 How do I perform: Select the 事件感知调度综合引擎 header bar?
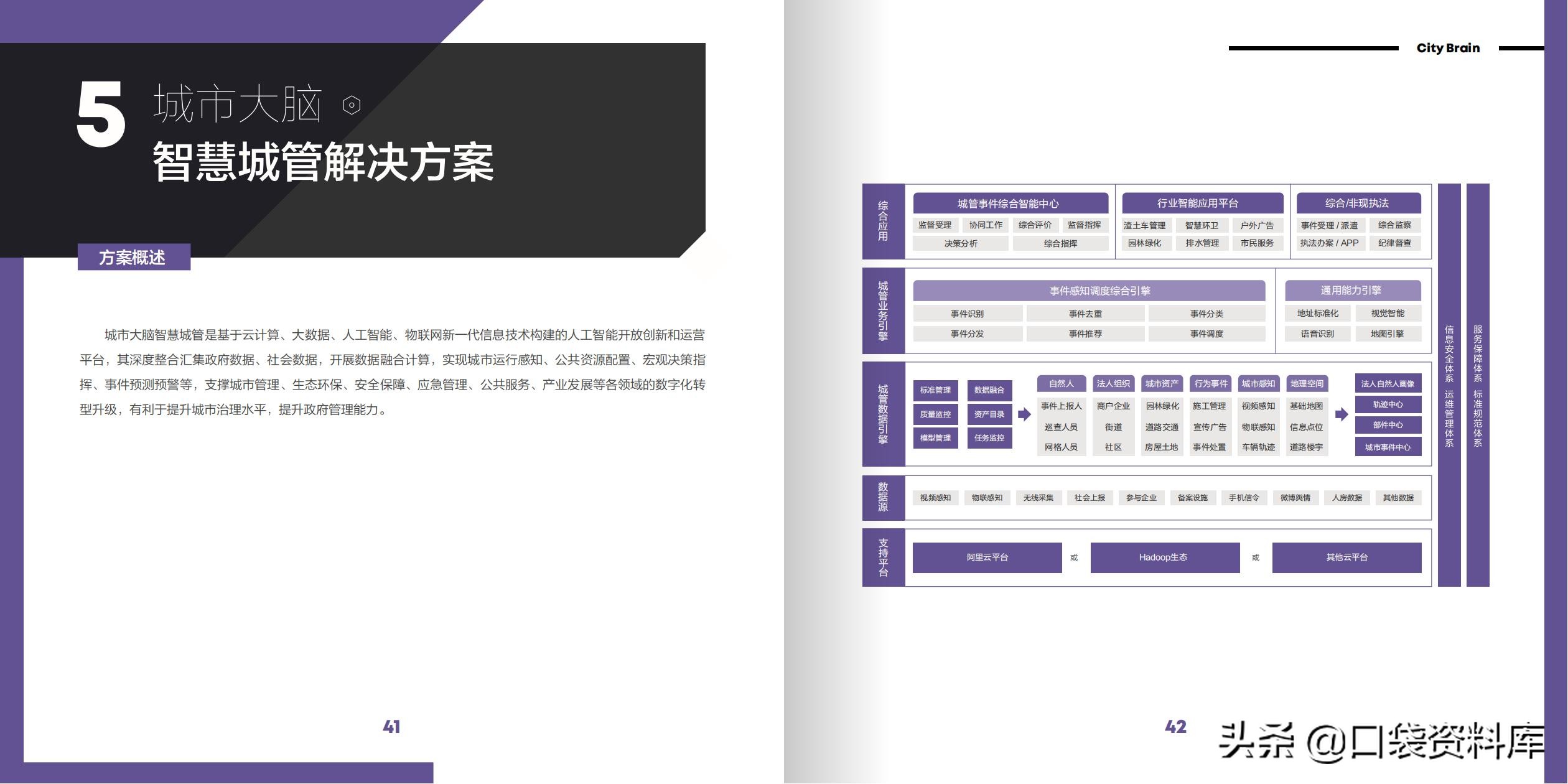point(1089,291)
